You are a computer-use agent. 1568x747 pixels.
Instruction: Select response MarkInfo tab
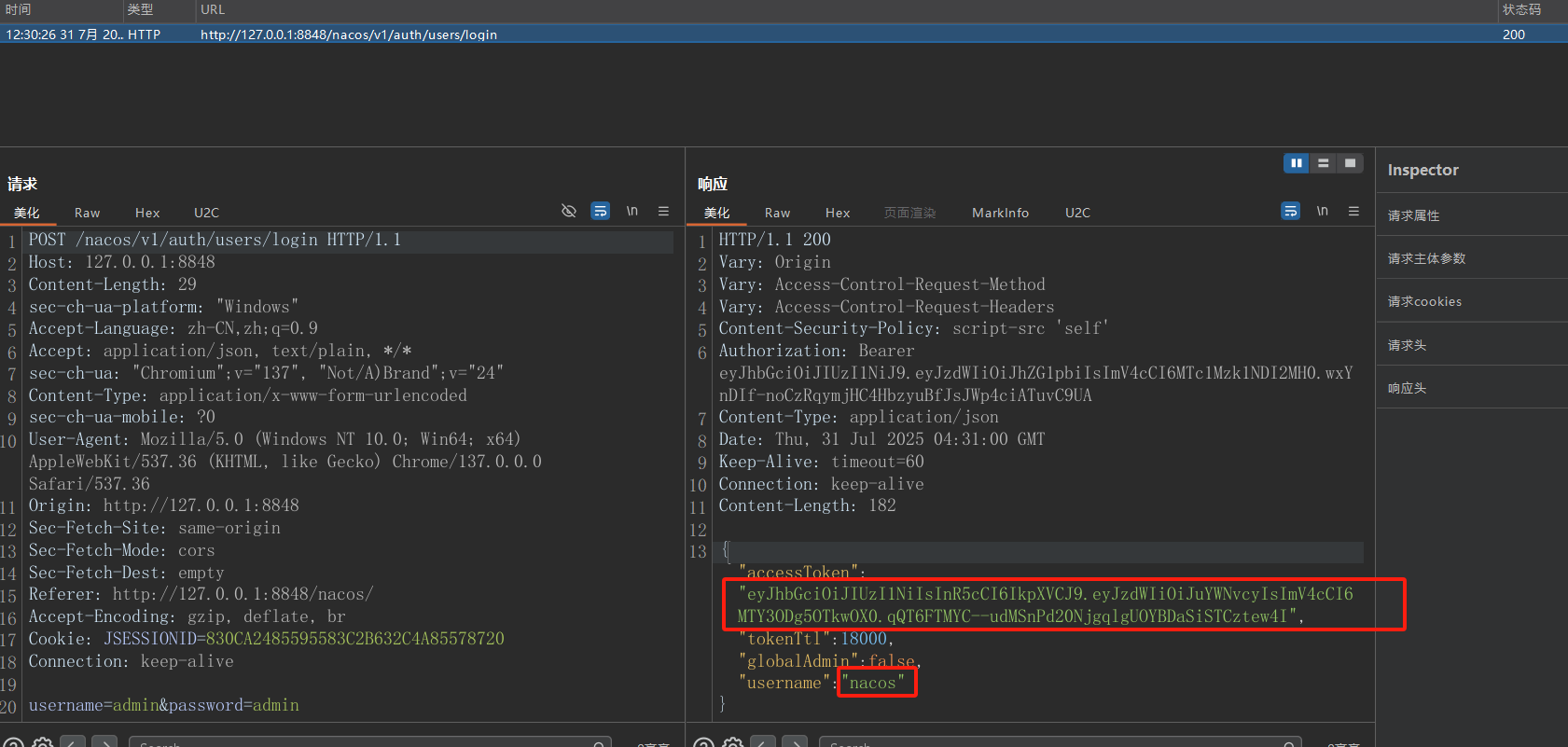[x=1000, y=213]
